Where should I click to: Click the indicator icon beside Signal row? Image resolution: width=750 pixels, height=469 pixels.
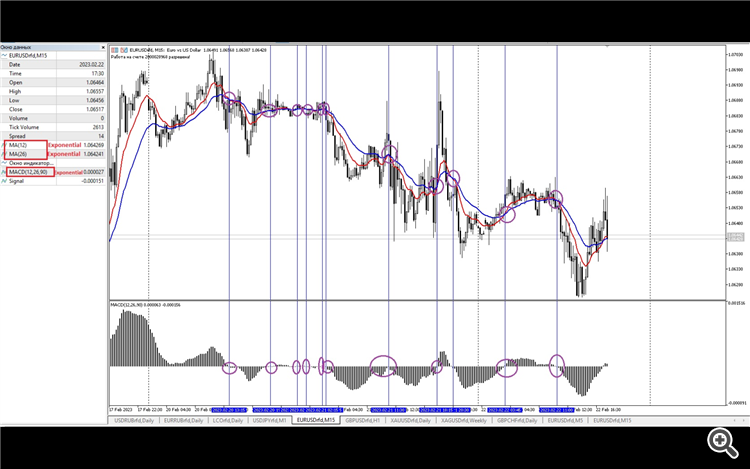(x=4, y=181)
